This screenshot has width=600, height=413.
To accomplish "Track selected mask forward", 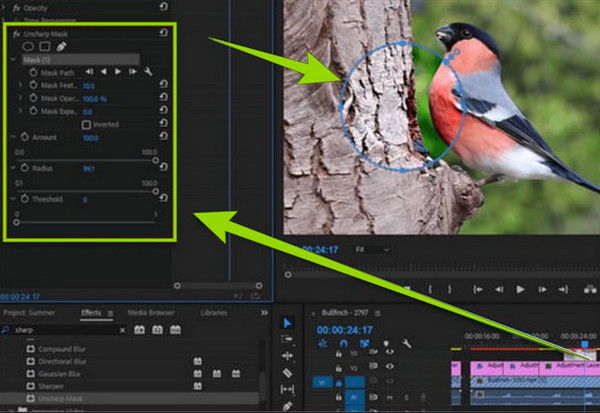I will pos(118,72).
